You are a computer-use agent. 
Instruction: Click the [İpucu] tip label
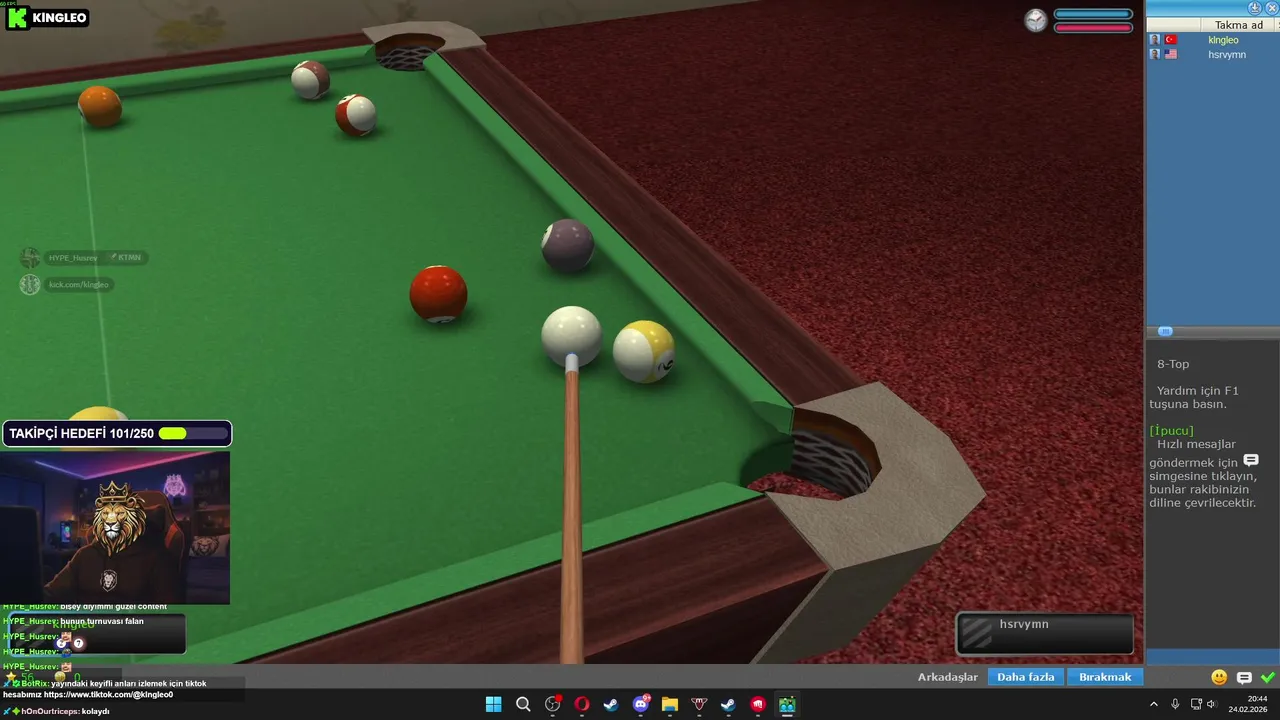[1171, 430]
